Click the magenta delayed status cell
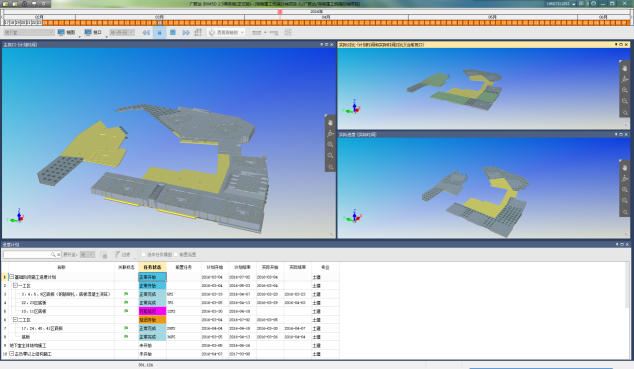 pos(152,311)
